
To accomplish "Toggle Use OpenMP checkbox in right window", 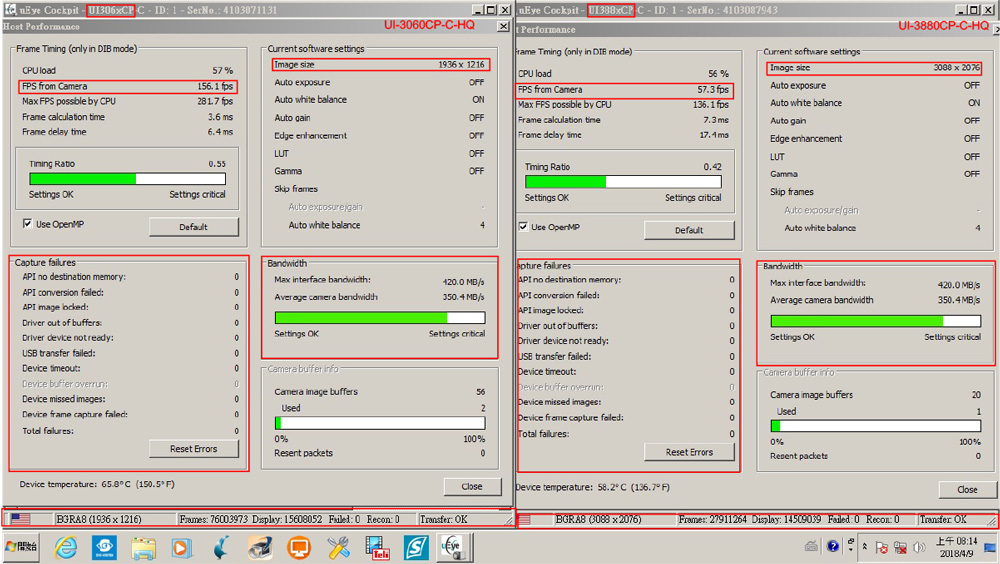I will 523,227.
